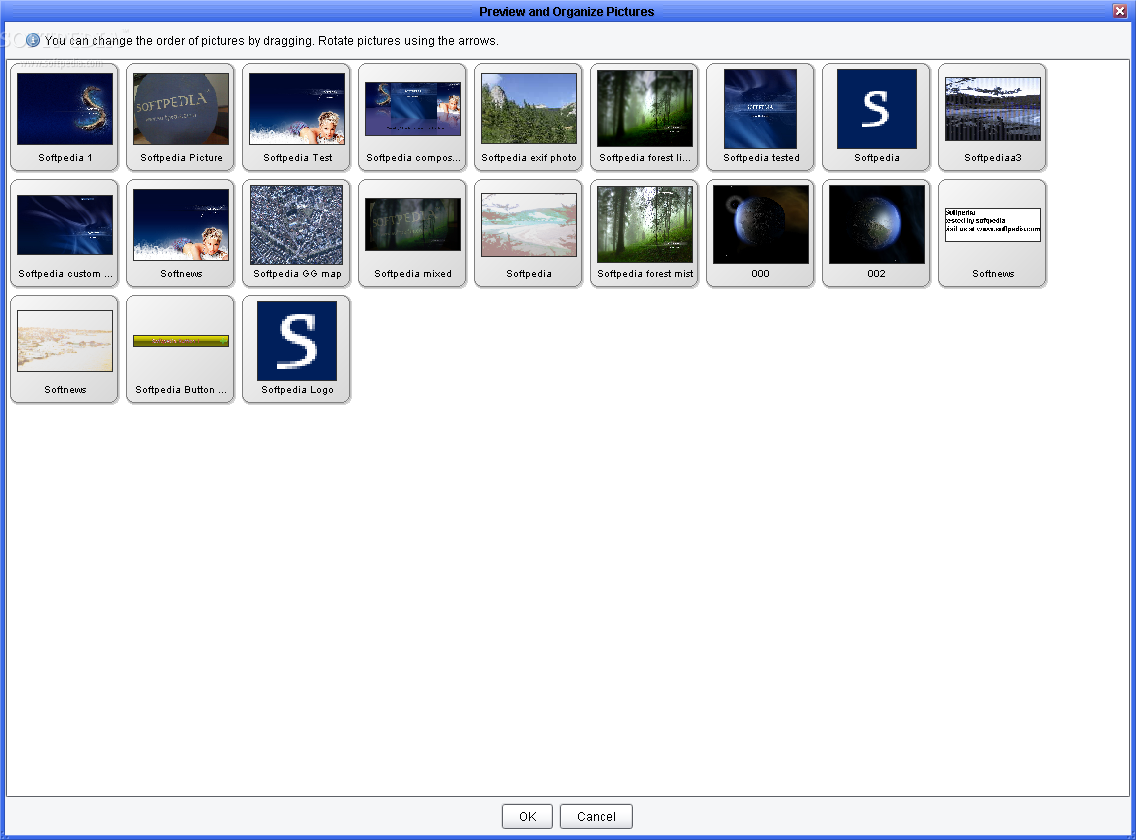
Task: Choose the Softpedia forest li... picture
Action: tap(644, 117)
